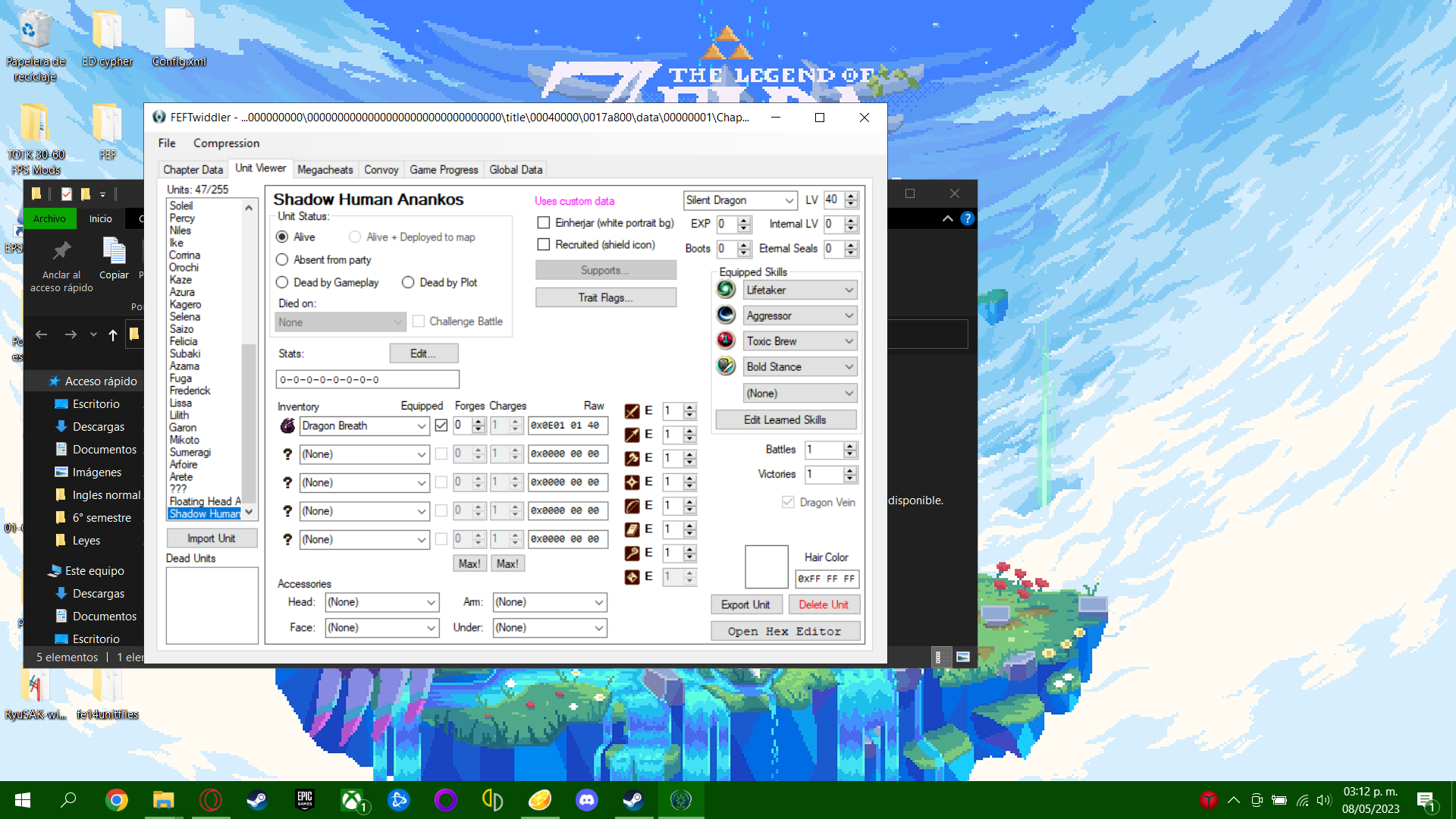Select the Alive unit status
Image resolution: width=1456 pixels, height=819 pixels.
point(282,237)
